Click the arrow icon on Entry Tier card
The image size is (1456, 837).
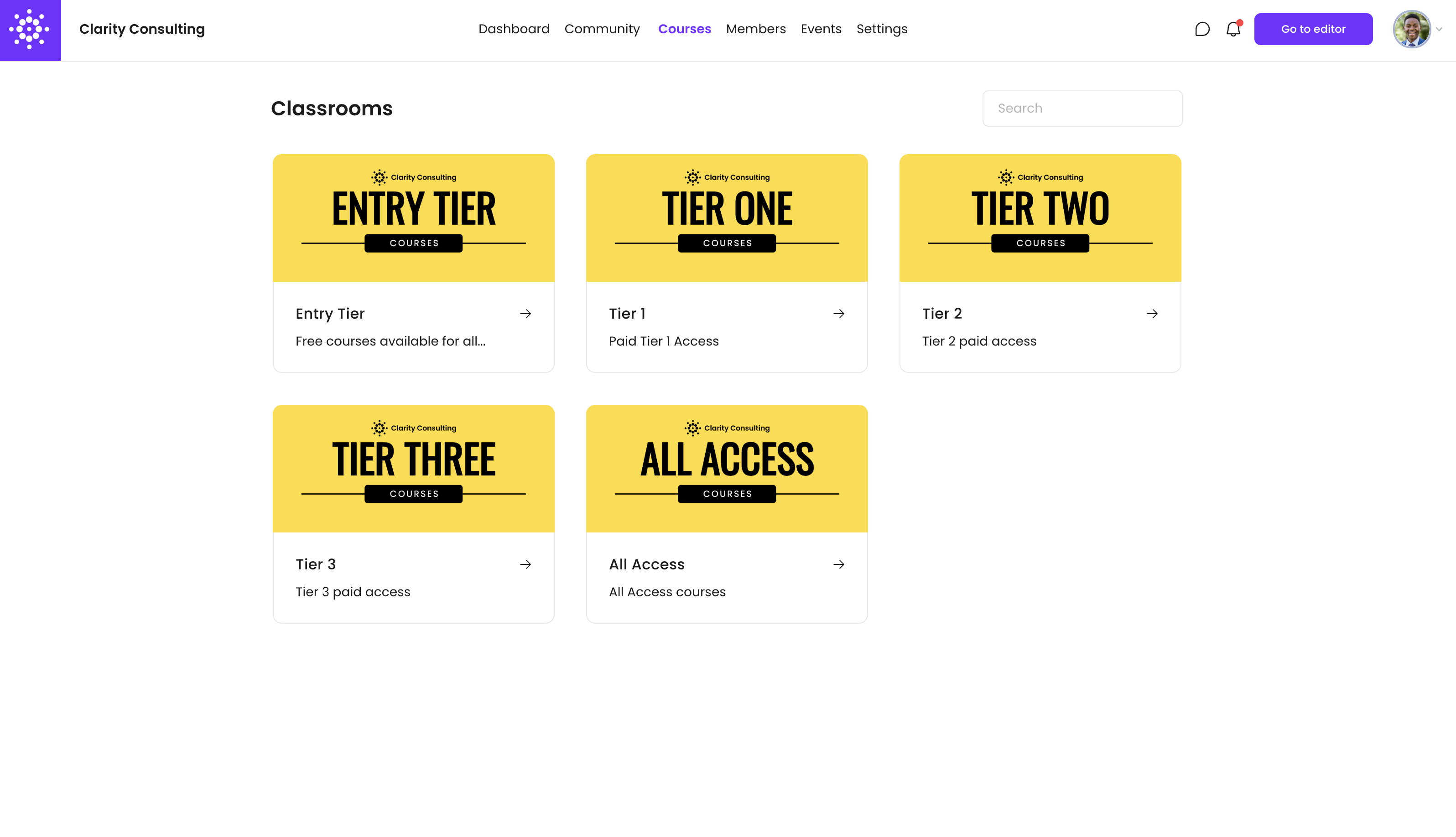(x=525, y=314)
